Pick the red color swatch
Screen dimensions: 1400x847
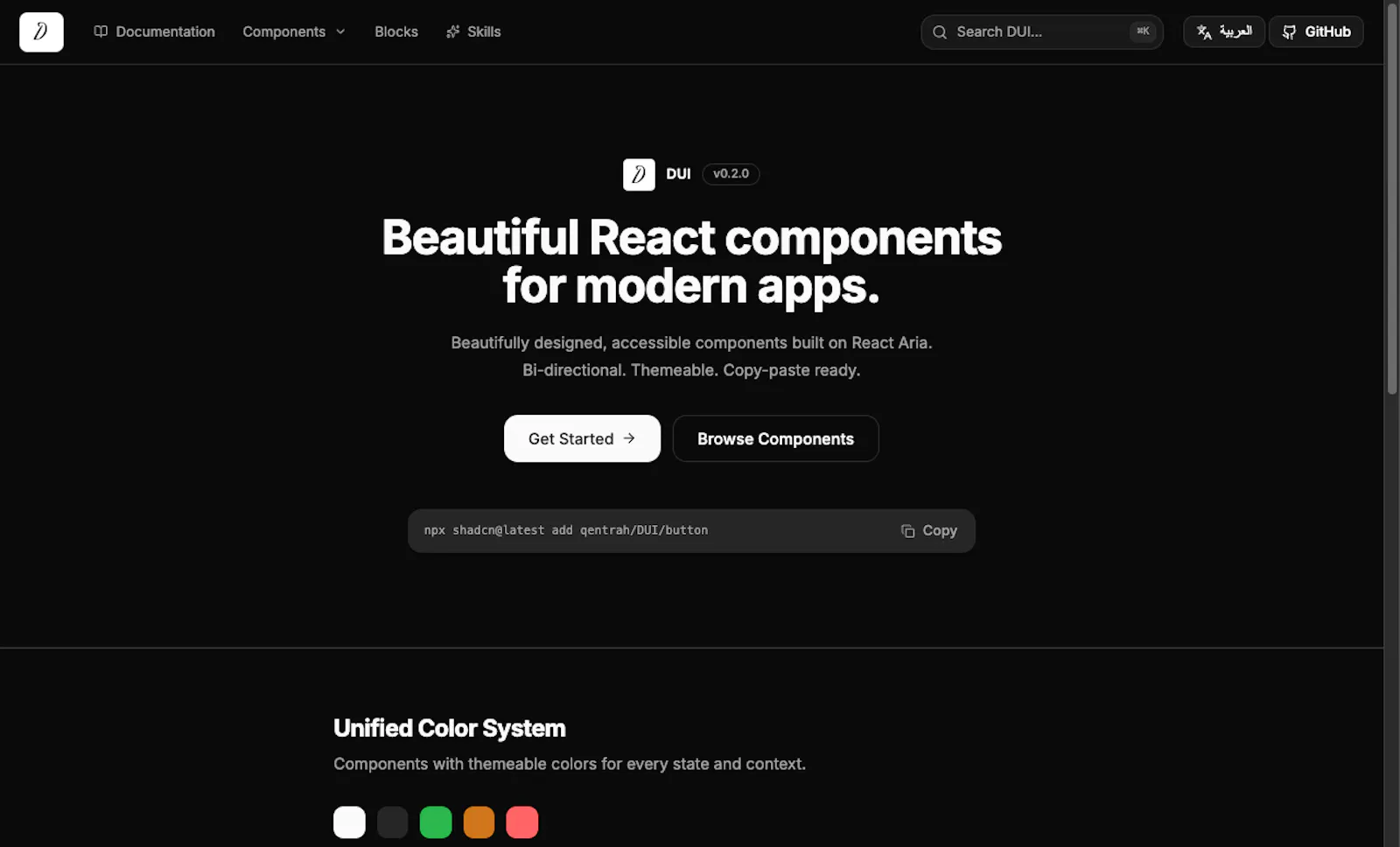[522, 822]
